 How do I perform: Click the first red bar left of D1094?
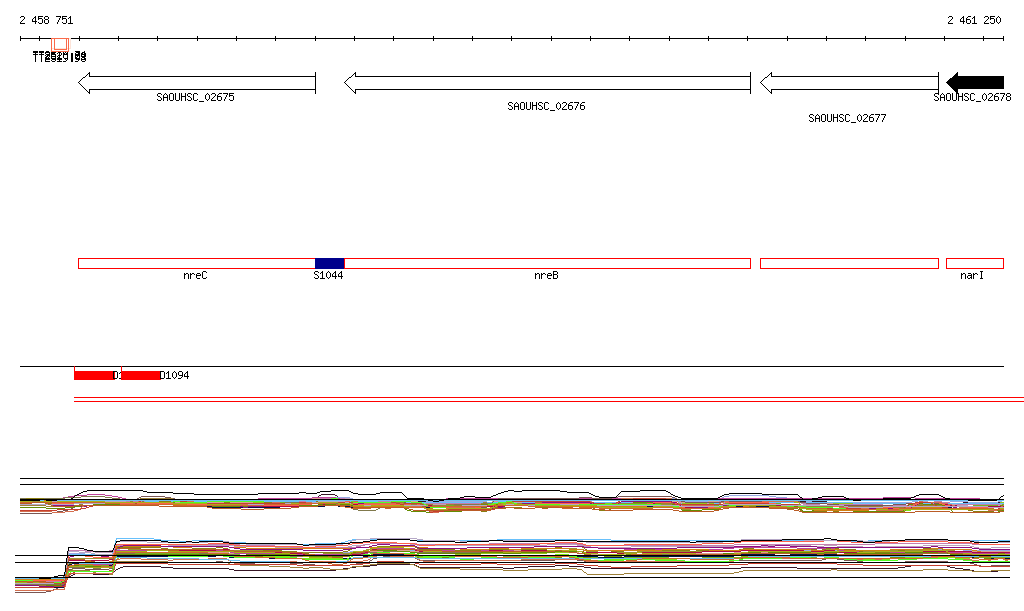click(x=93, y=375)
